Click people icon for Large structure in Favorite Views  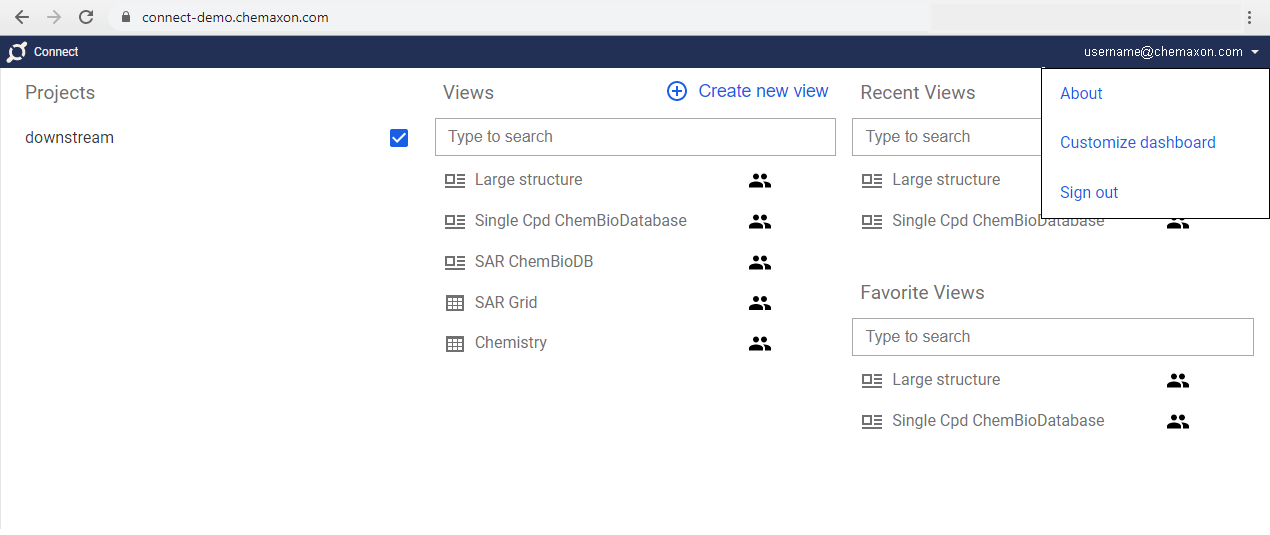pos(1178,381)
